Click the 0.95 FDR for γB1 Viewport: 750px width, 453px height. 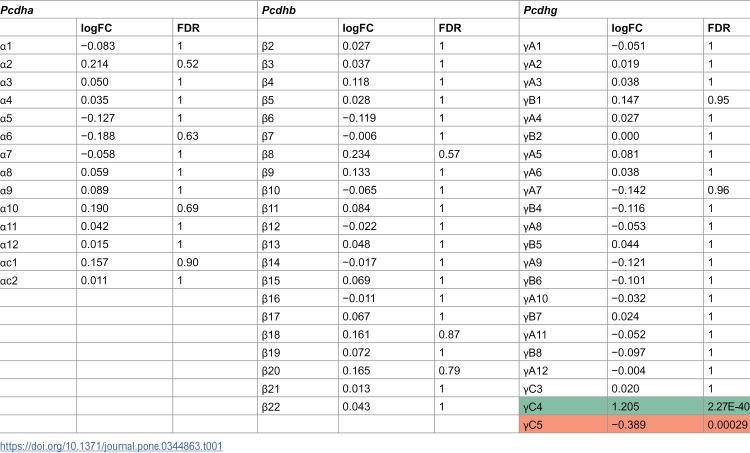pyautogui.click(x=718, y=100)
